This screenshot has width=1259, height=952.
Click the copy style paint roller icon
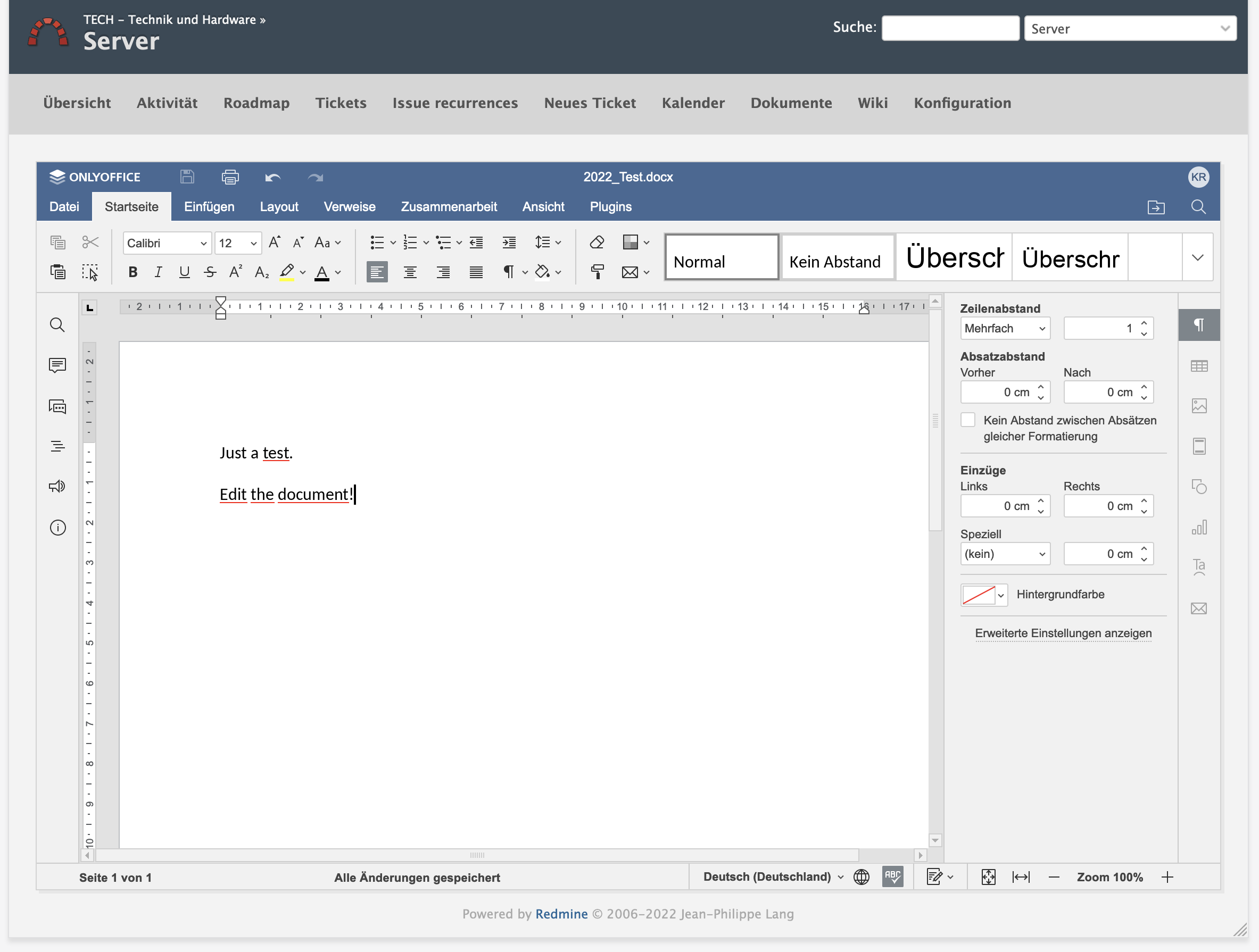(x=597, y=272)
